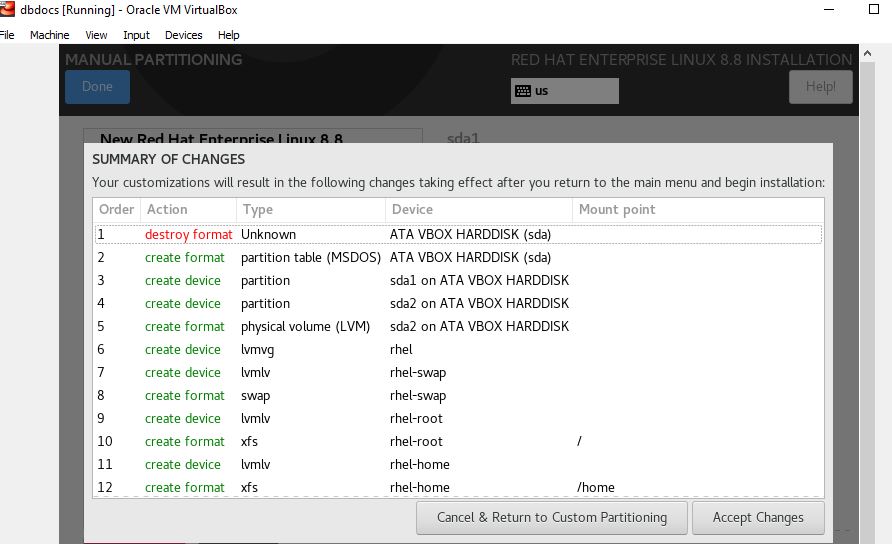Click 'xfs' type in row 10
Viewport: 892px width, 544px height.
click(249, 441)
